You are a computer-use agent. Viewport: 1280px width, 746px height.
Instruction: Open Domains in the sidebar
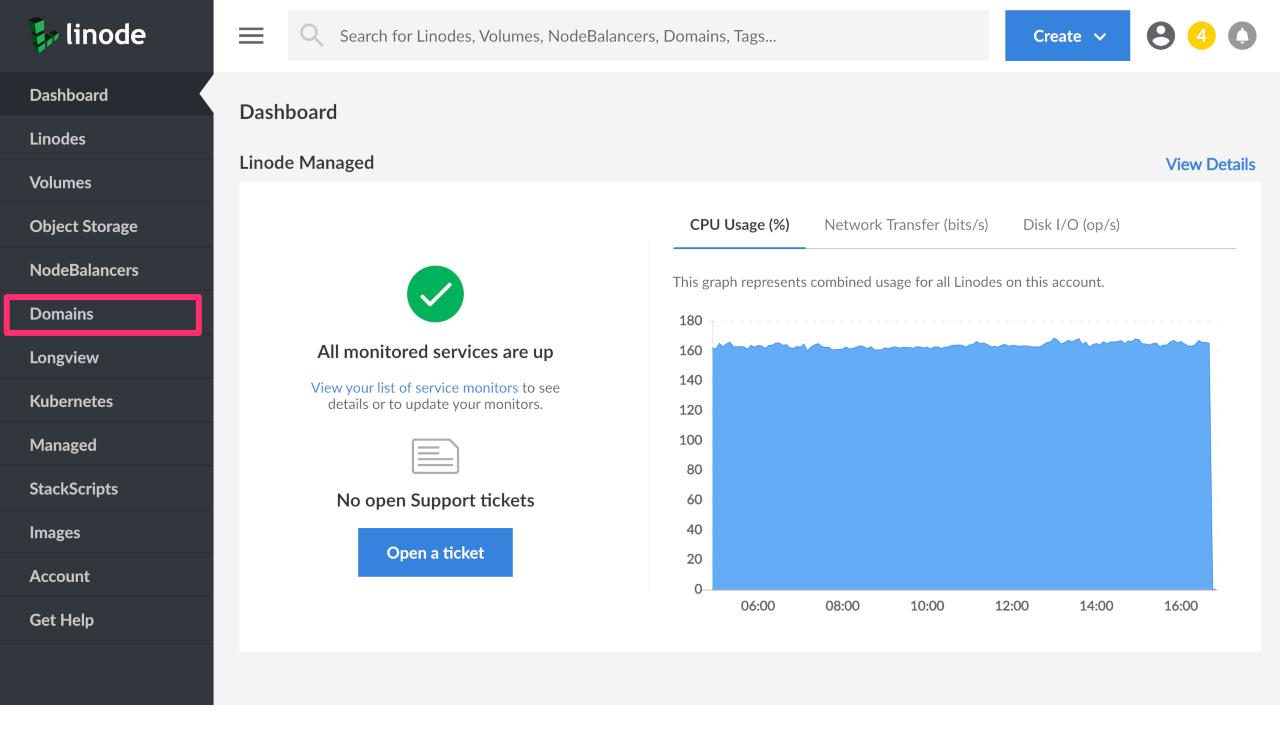click(x=62, y=314)
